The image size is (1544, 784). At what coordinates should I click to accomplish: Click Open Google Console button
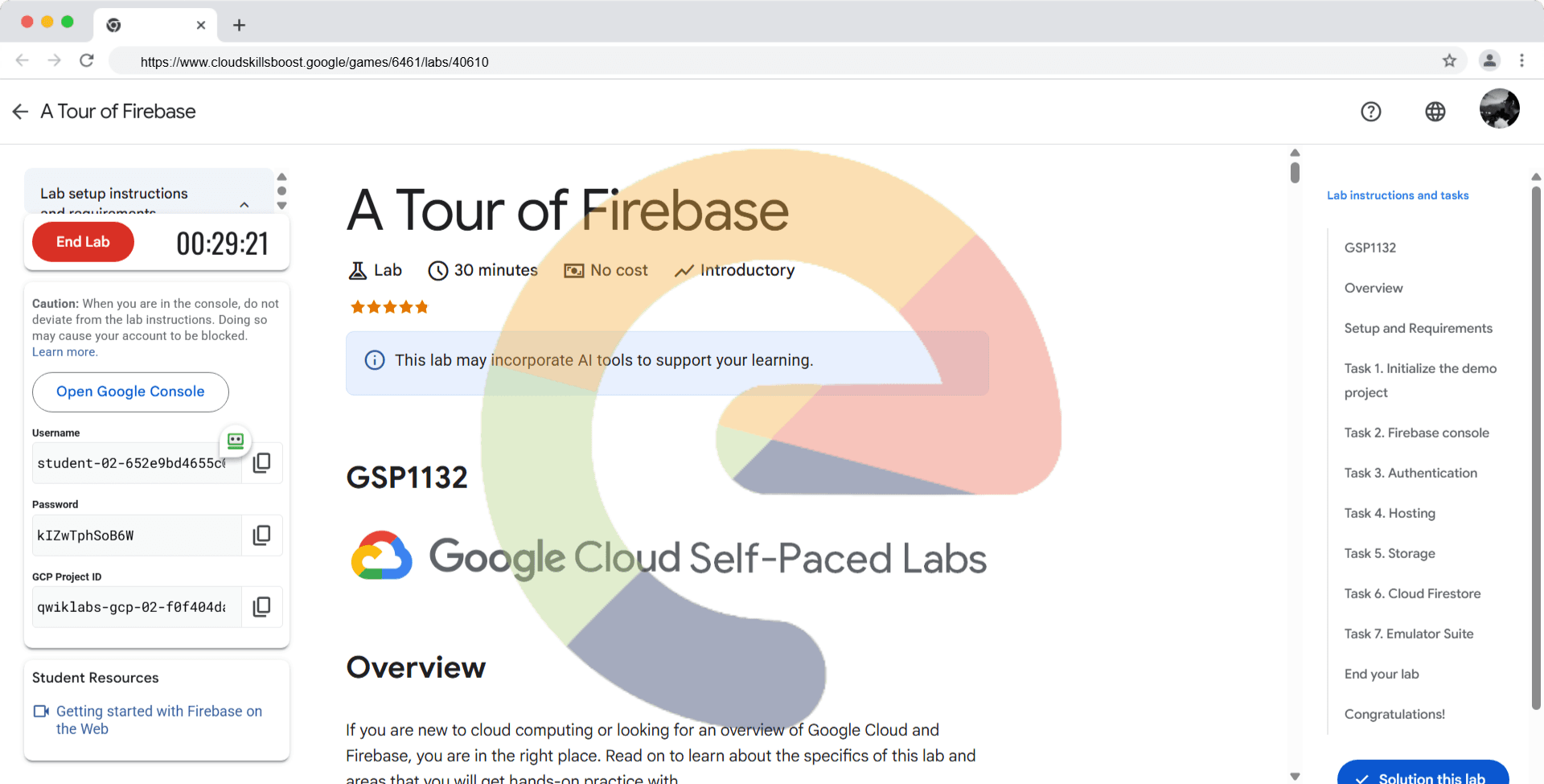[x=130, y=392]
